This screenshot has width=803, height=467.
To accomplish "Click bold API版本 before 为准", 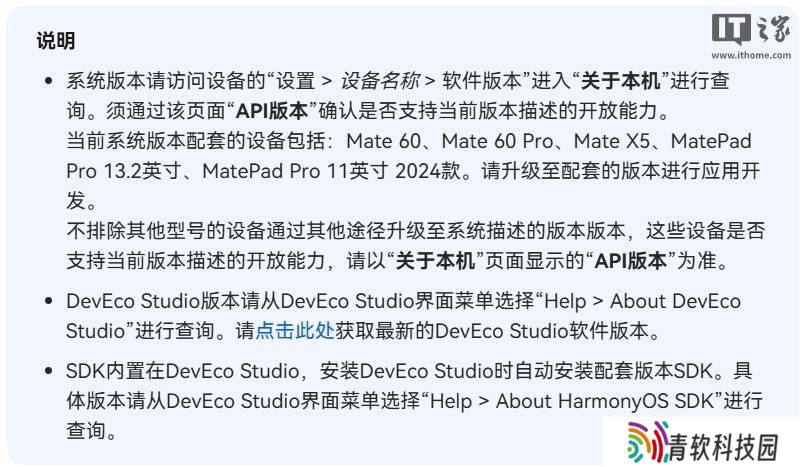I will click(630, 261).
